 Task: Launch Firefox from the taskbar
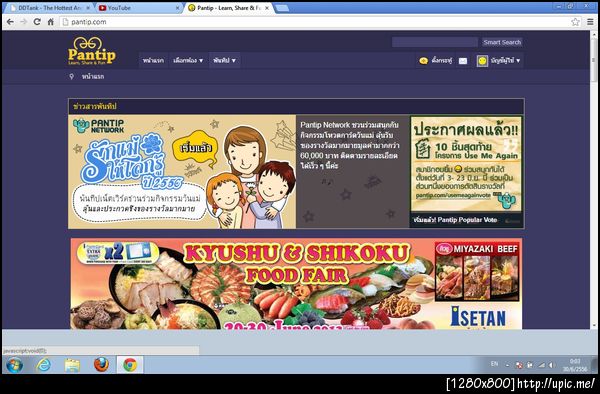coord(101,365)
